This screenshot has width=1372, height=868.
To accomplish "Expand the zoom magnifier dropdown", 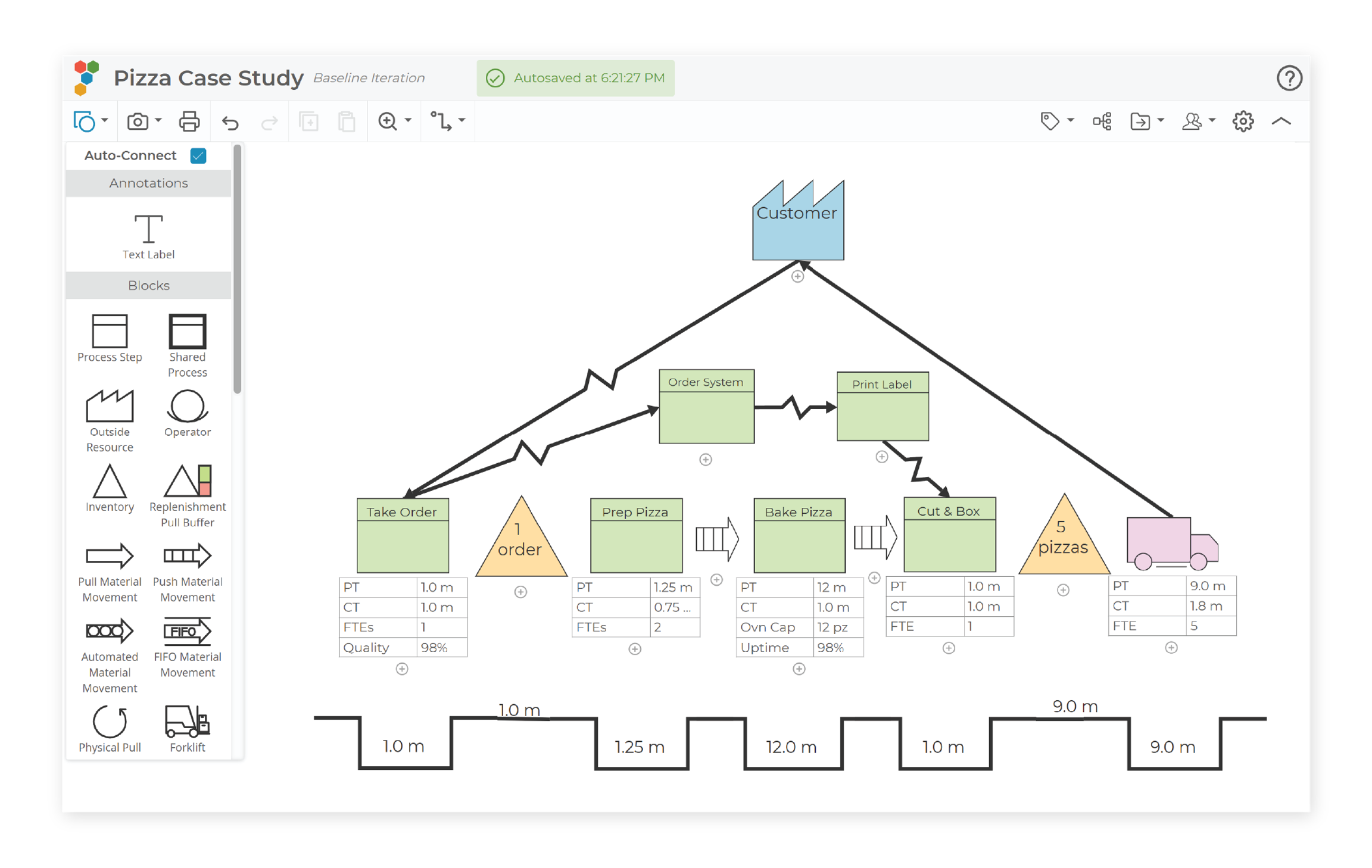I will click(408, 121).
